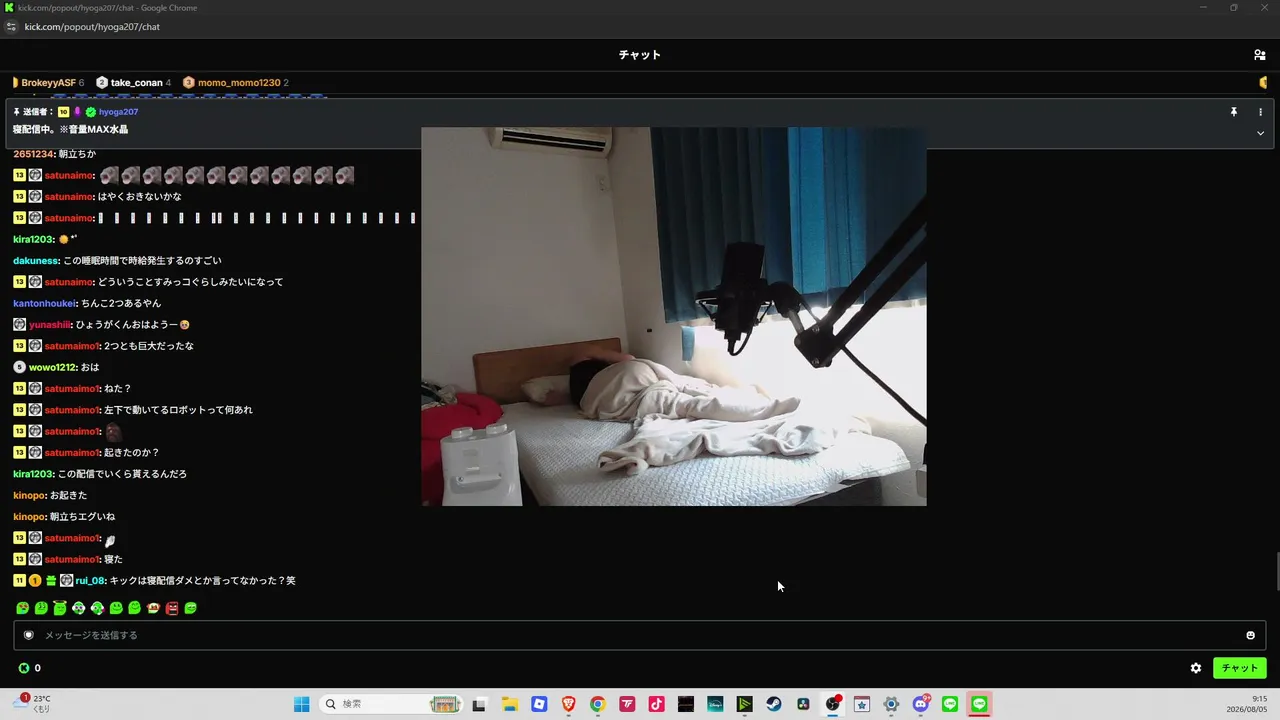Insert the brown monkey face emote
The image size is (1280, 720).
pyautogui.click(x=153, y=608)
